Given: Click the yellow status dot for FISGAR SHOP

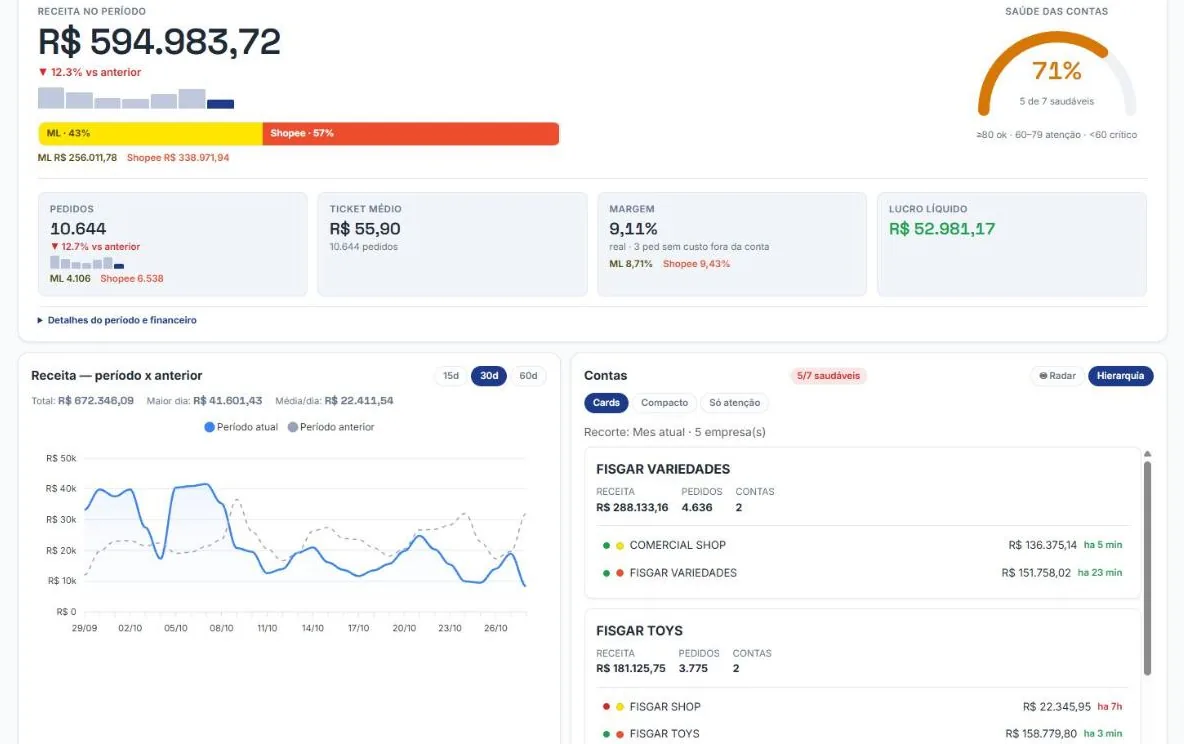Looking at the screenshot, I should [620, 707].
